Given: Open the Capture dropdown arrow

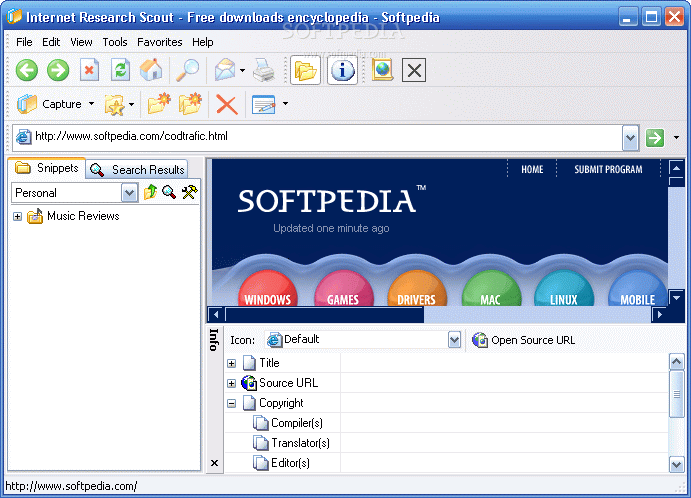Looking at the screenshot, I should [91, 104].
